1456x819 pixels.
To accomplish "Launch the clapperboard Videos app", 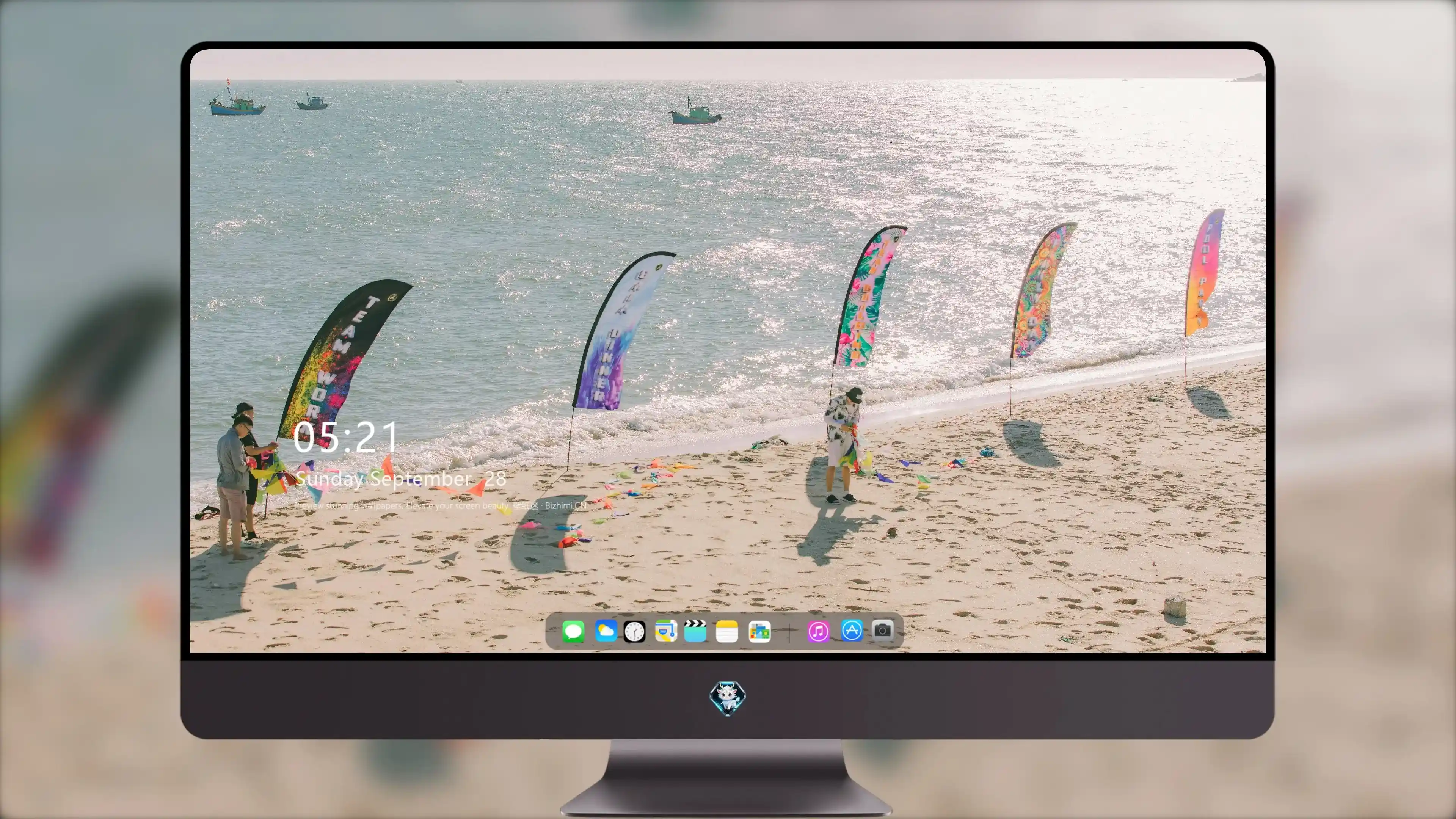I will click(x=695, y=631).
